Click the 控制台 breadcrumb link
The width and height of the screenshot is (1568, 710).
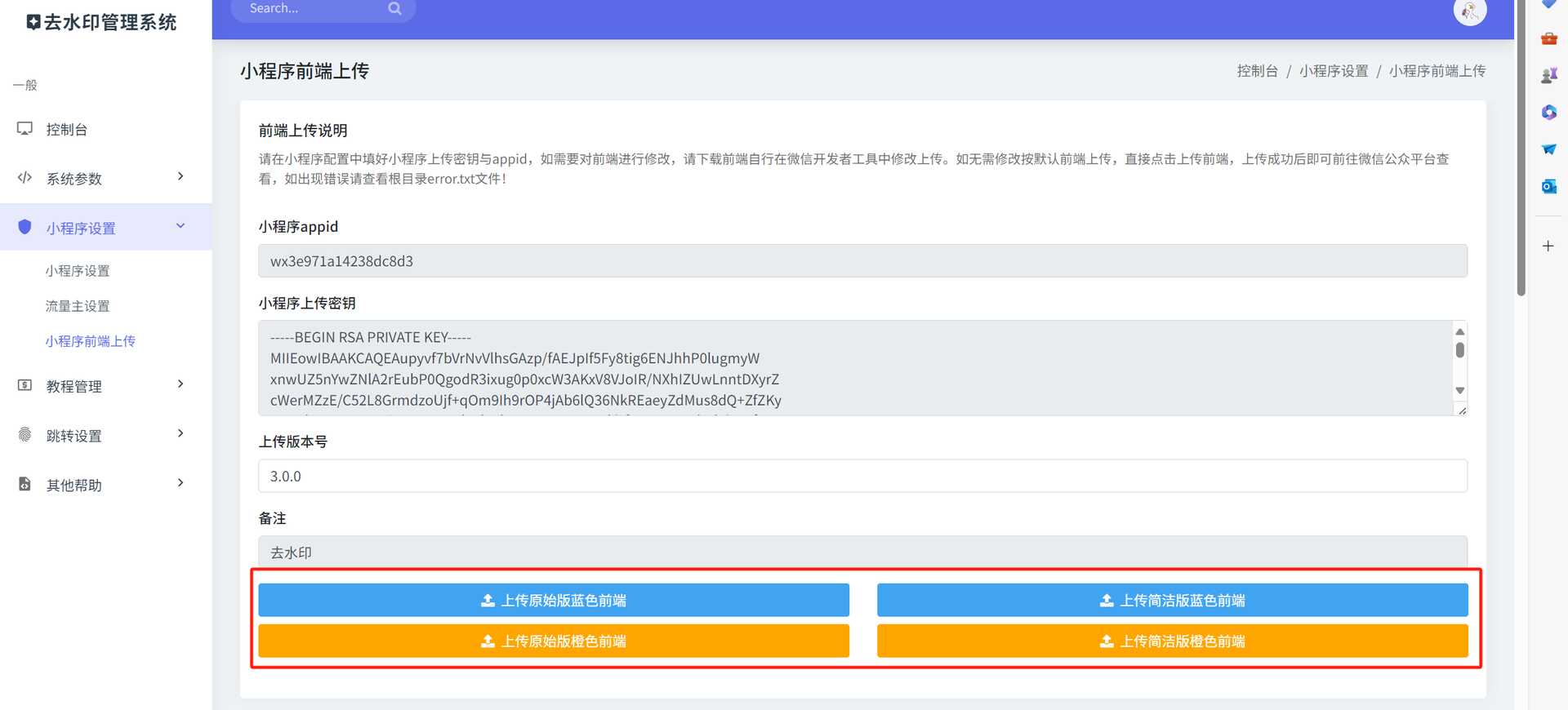point(1257,71)
